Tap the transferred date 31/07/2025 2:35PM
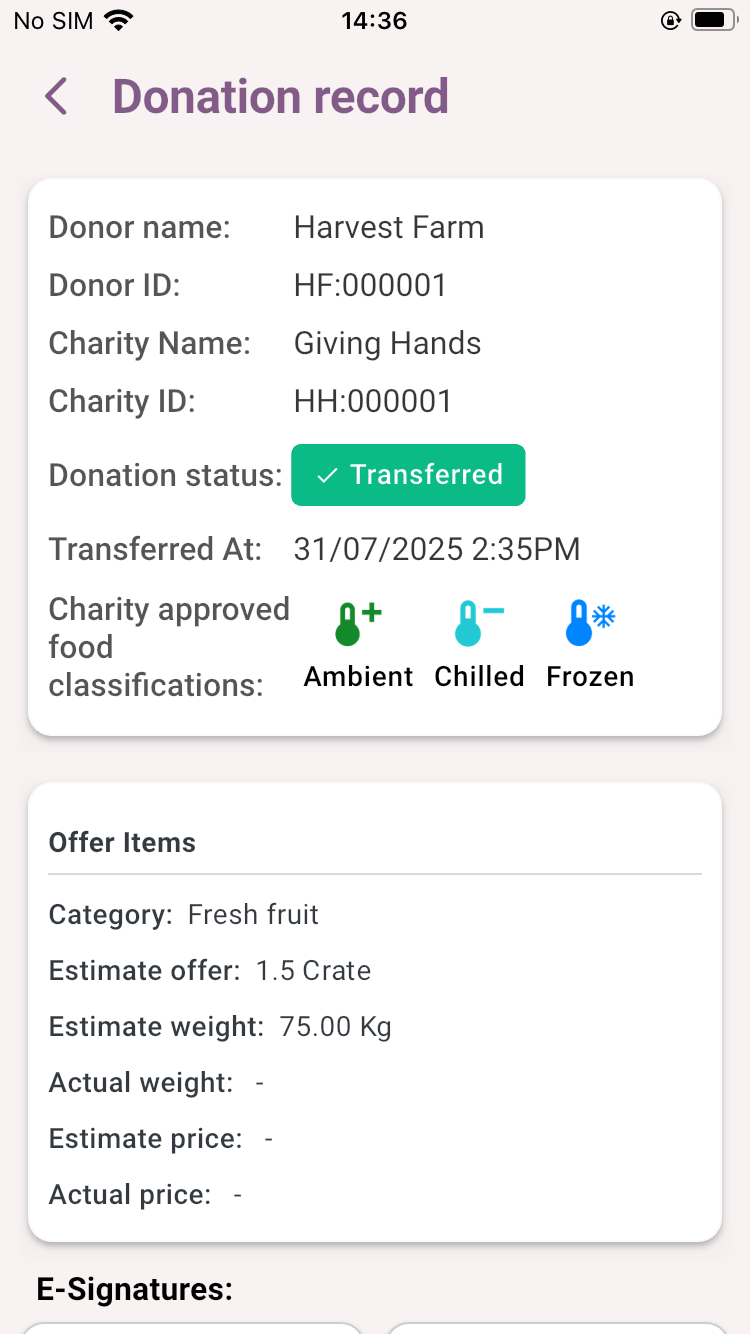The image size is (750, 1334). pos(437,549)
